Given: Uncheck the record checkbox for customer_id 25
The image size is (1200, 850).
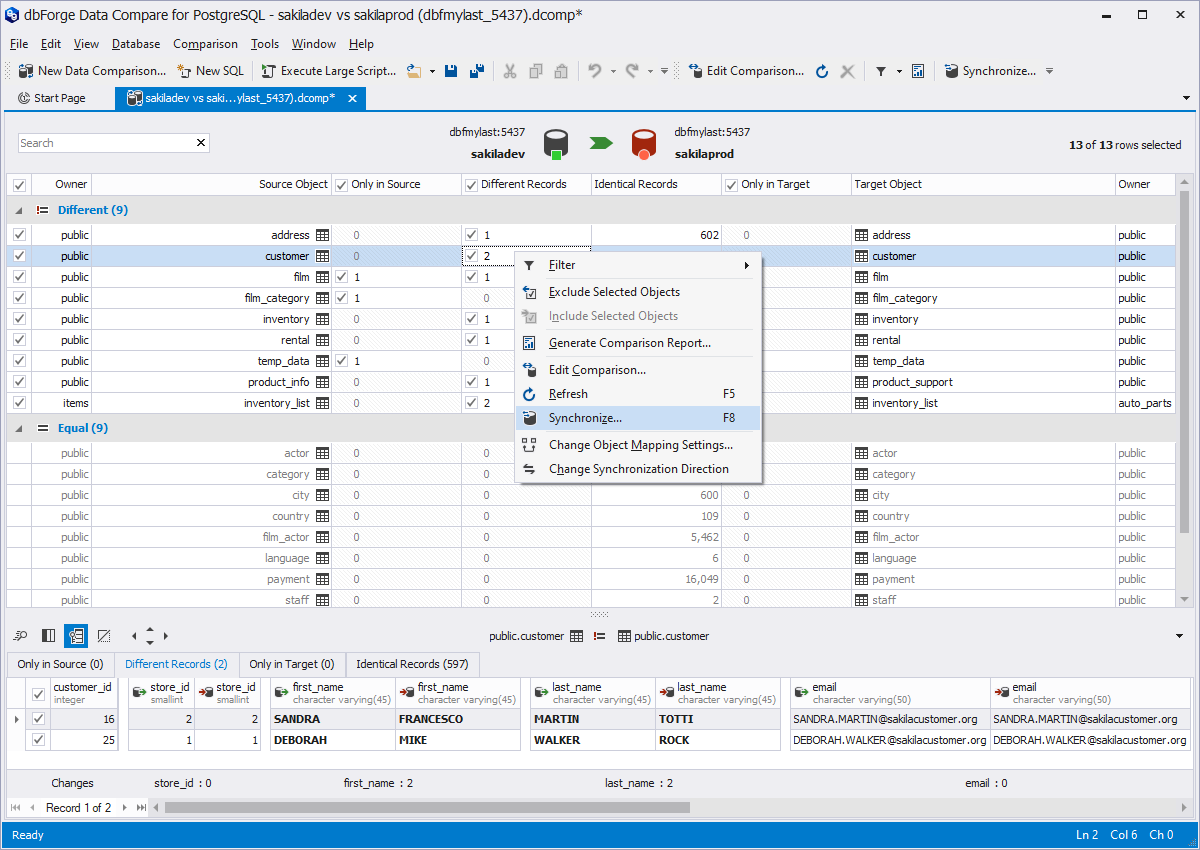Looking at the screenshot, I should 39,740.
